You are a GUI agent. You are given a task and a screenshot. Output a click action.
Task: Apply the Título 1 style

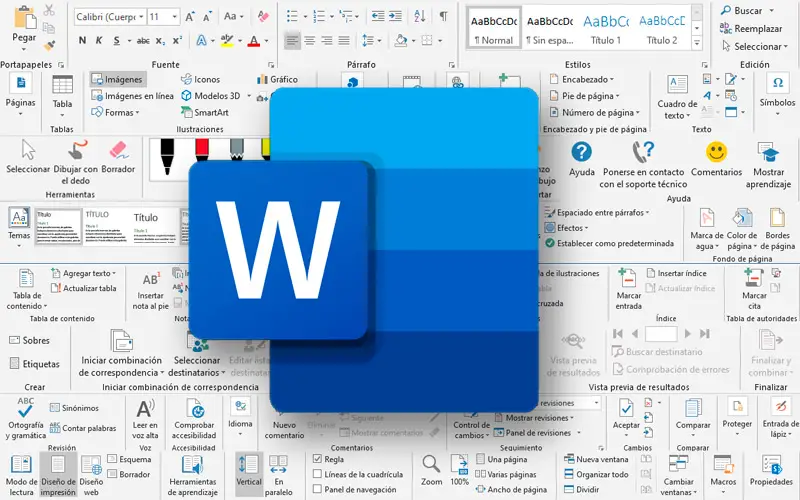(x=606, y=30)
